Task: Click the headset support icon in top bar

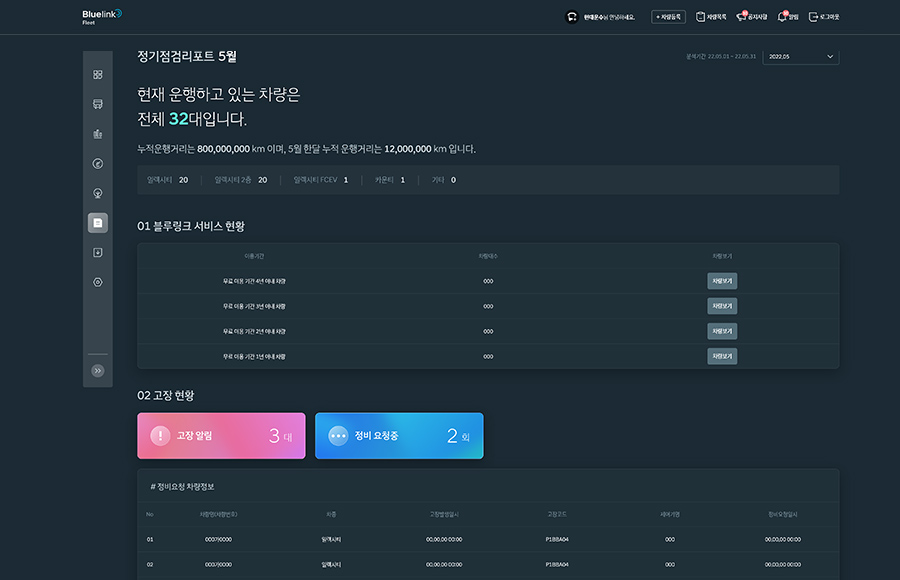Action: coord(571,16)
